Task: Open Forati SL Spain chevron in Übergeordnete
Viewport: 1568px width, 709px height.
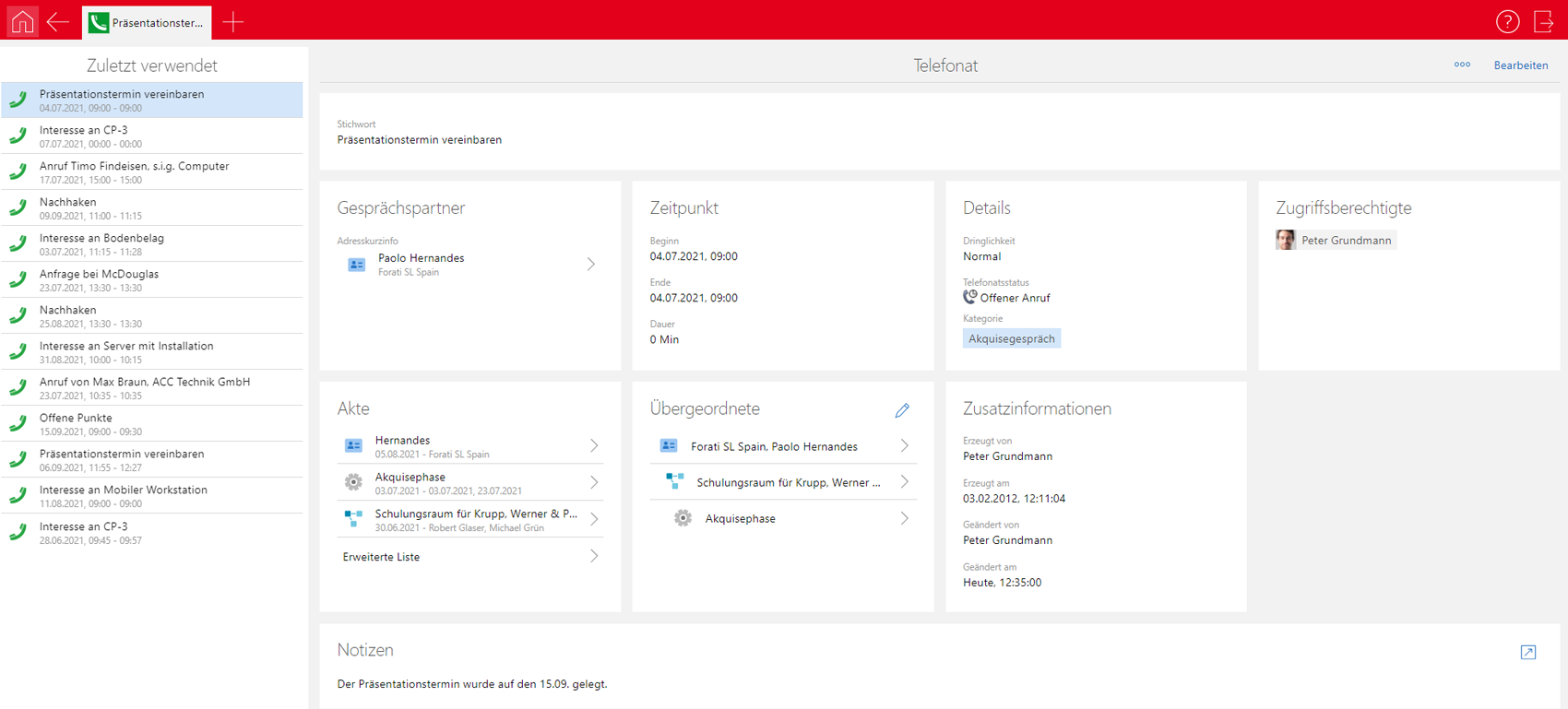Action: (x=905, y=446)
